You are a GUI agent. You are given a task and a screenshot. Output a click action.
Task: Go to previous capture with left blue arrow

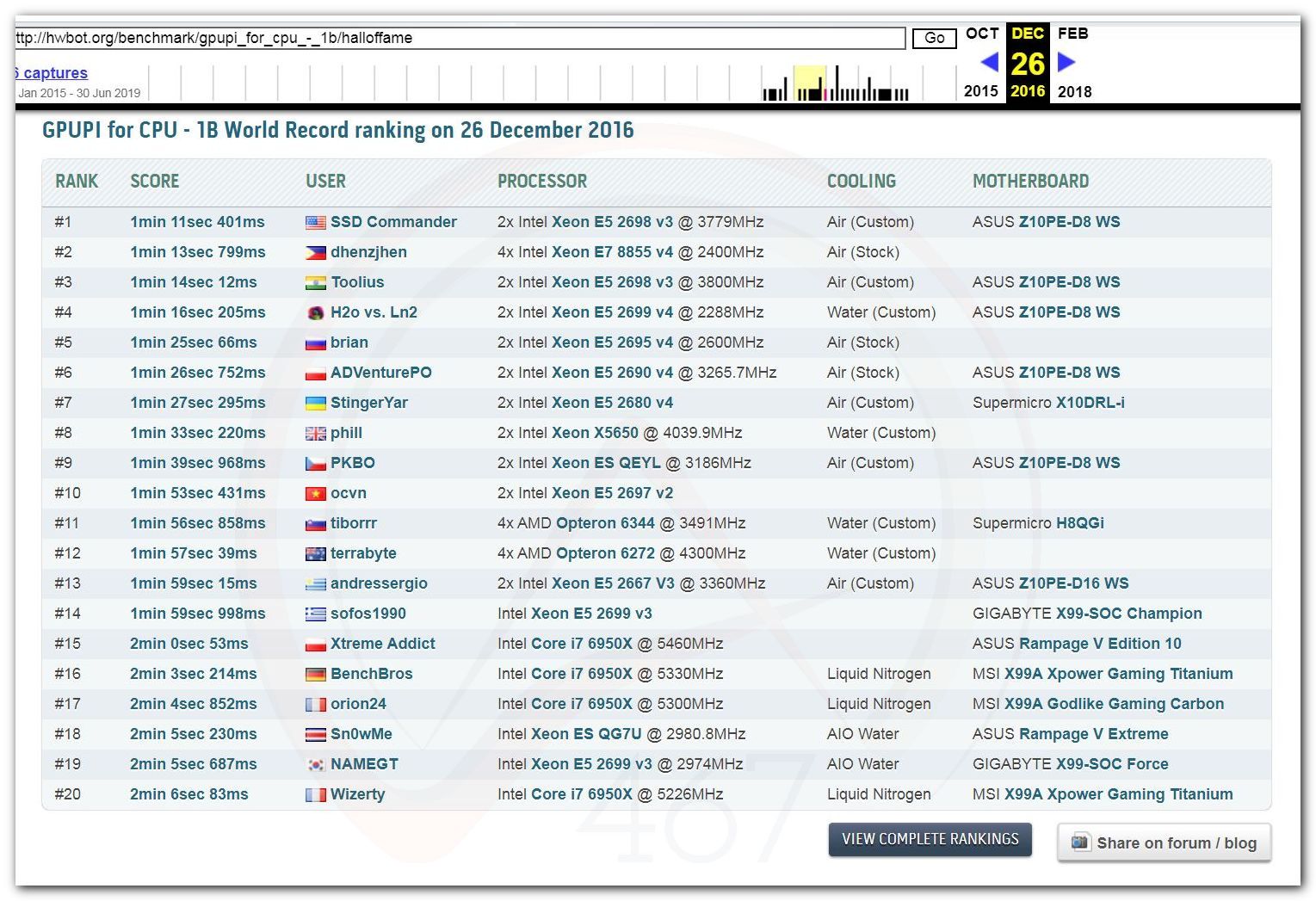pyautogui.click(x=989, y=62)
